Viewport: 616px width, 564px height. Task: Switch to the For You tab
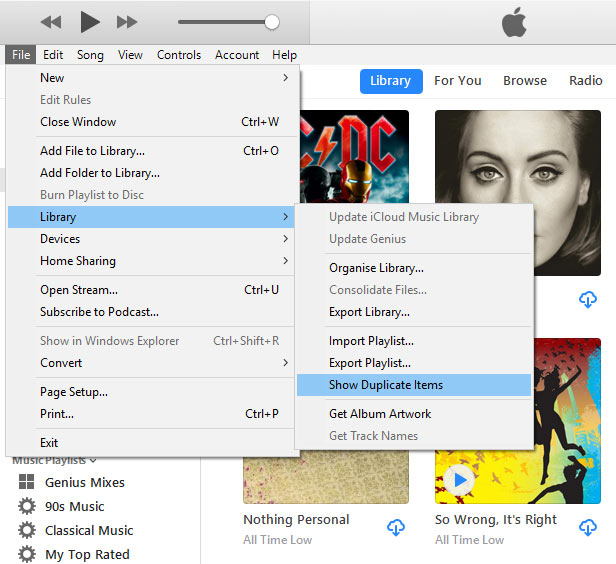[x=458, y=81]
